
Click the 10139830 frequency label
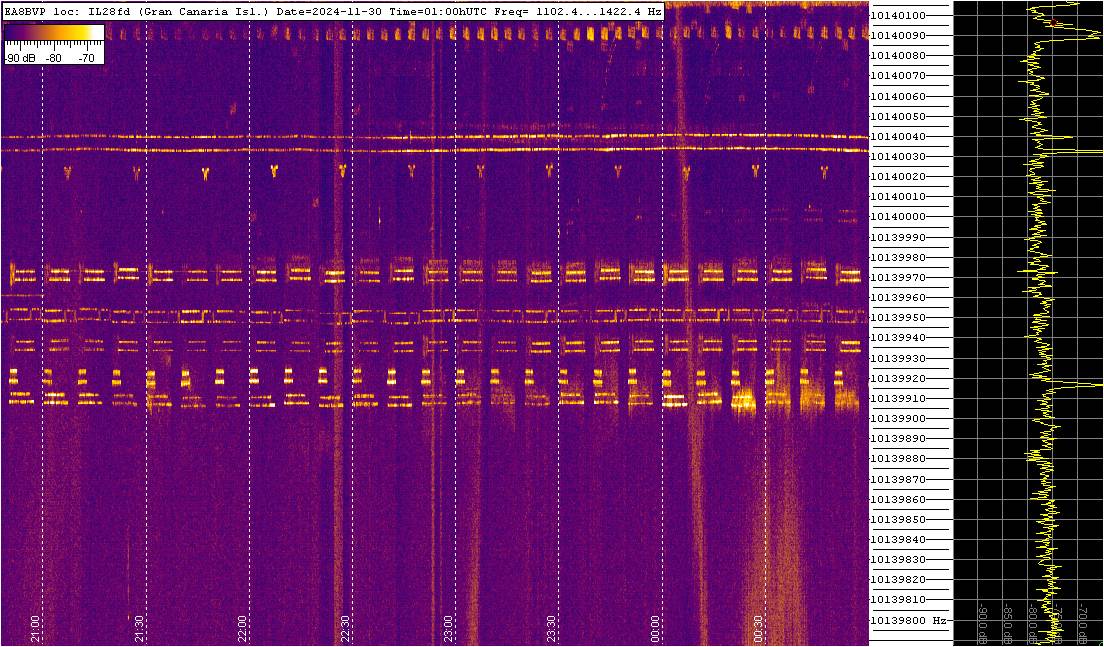898,560
